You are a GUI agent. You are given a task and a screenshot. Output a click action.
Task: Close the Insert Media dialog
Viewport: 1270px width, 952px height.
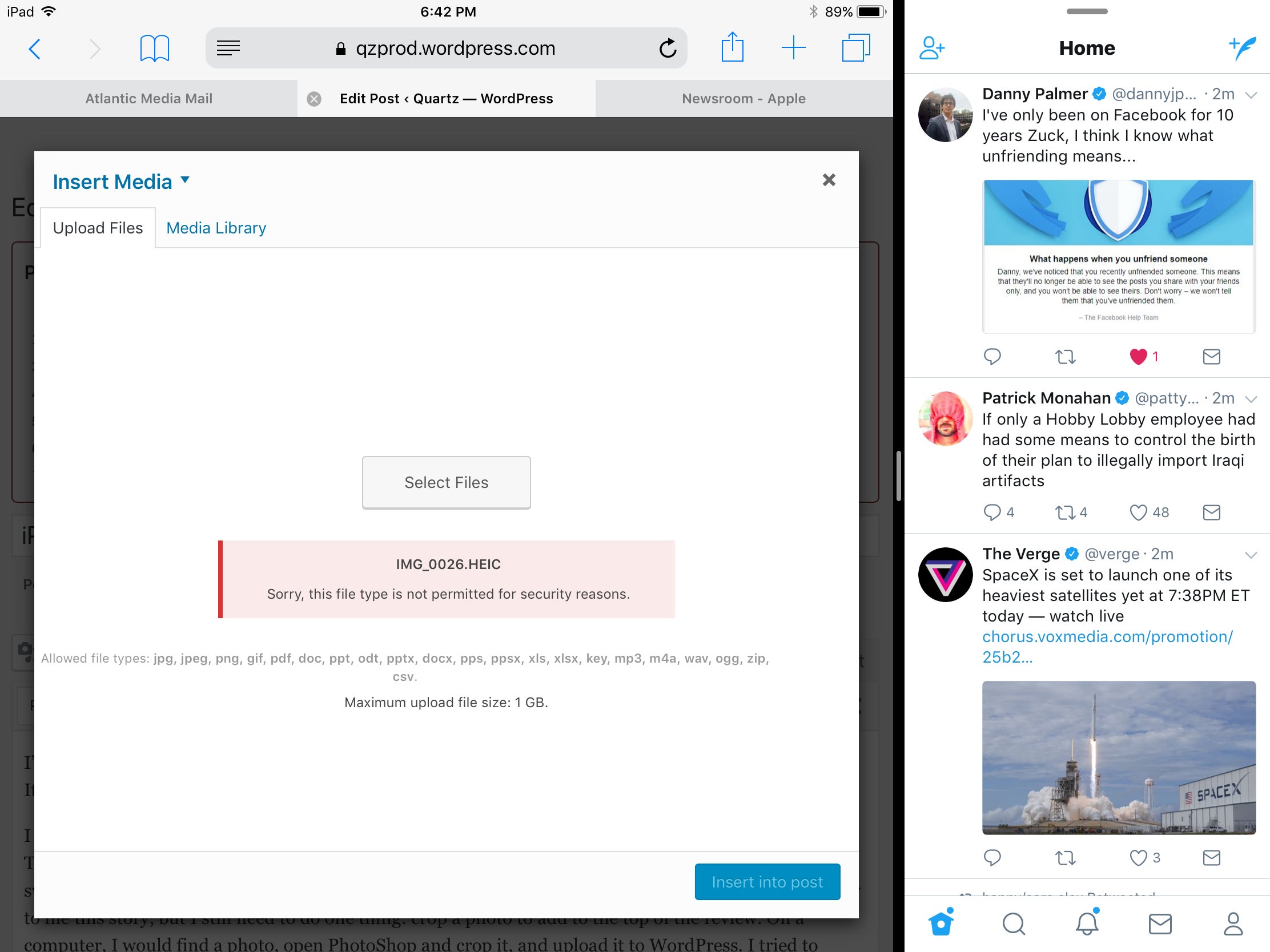829,180
